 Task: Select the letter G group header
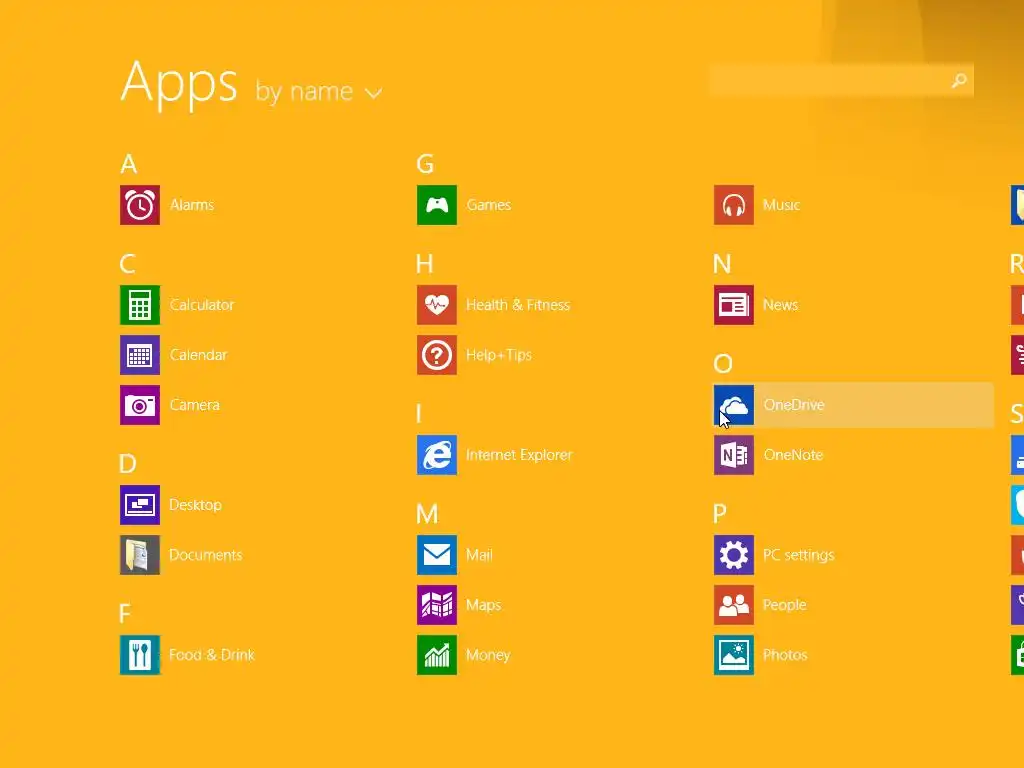coord(425,164)
